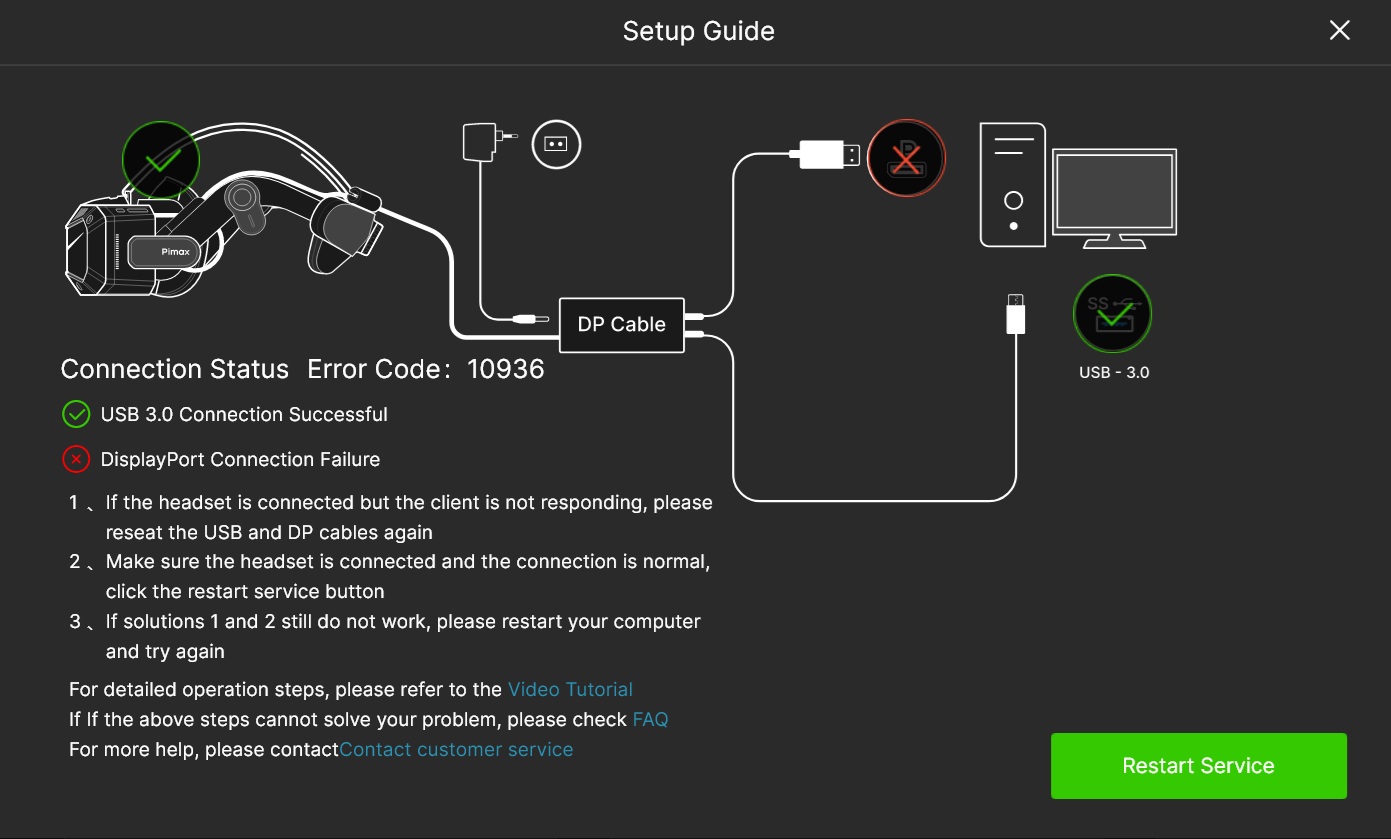Image resolution: width=1391 pixels, height=839 pixels.
Task: Click the desktop computer tower icon
Action: [x=1012, y=184]
